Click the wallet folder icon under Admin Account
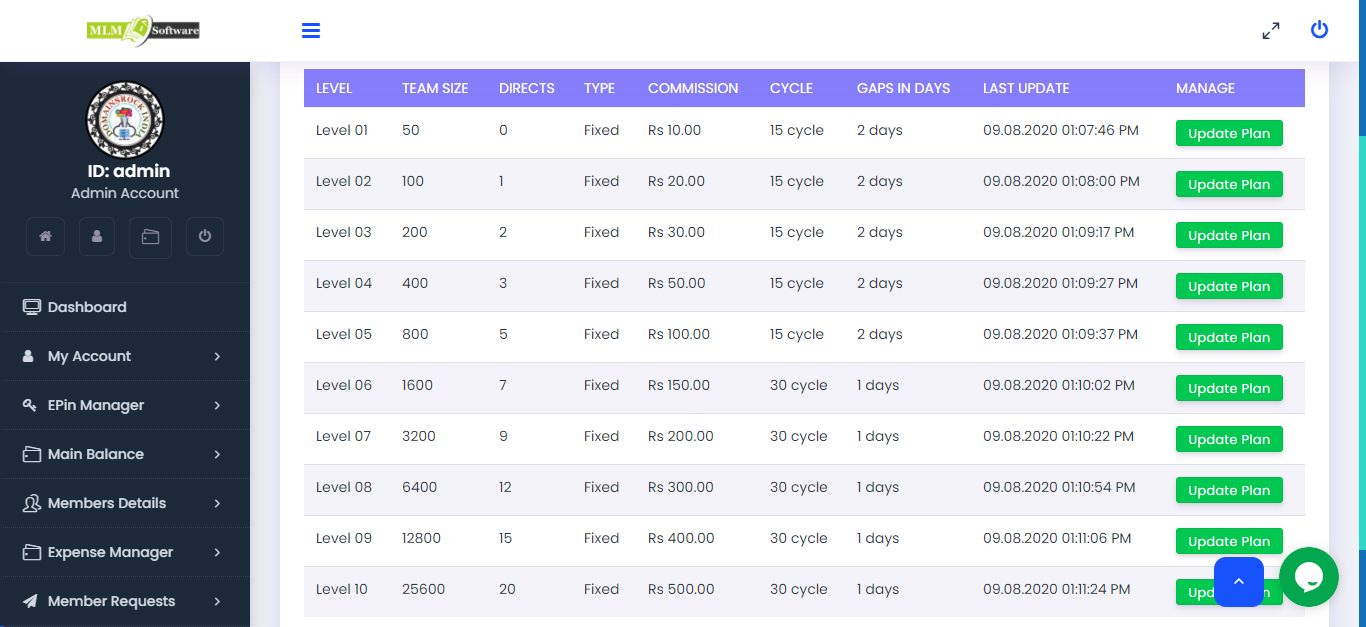The image size is (1366, 627). [x=151, y=237]
